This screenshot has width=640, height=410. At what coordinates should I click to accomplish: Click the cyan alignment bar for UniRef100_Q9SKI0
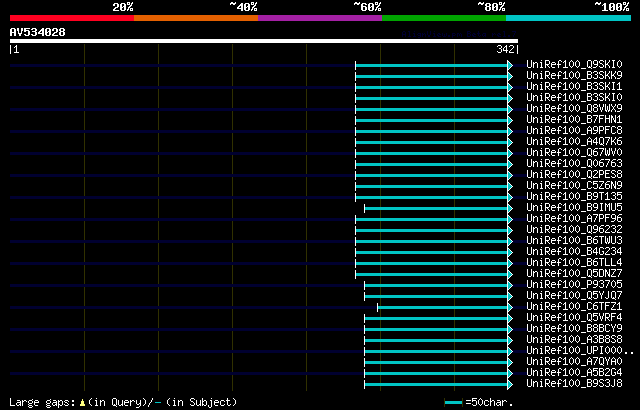pos(431,65)
